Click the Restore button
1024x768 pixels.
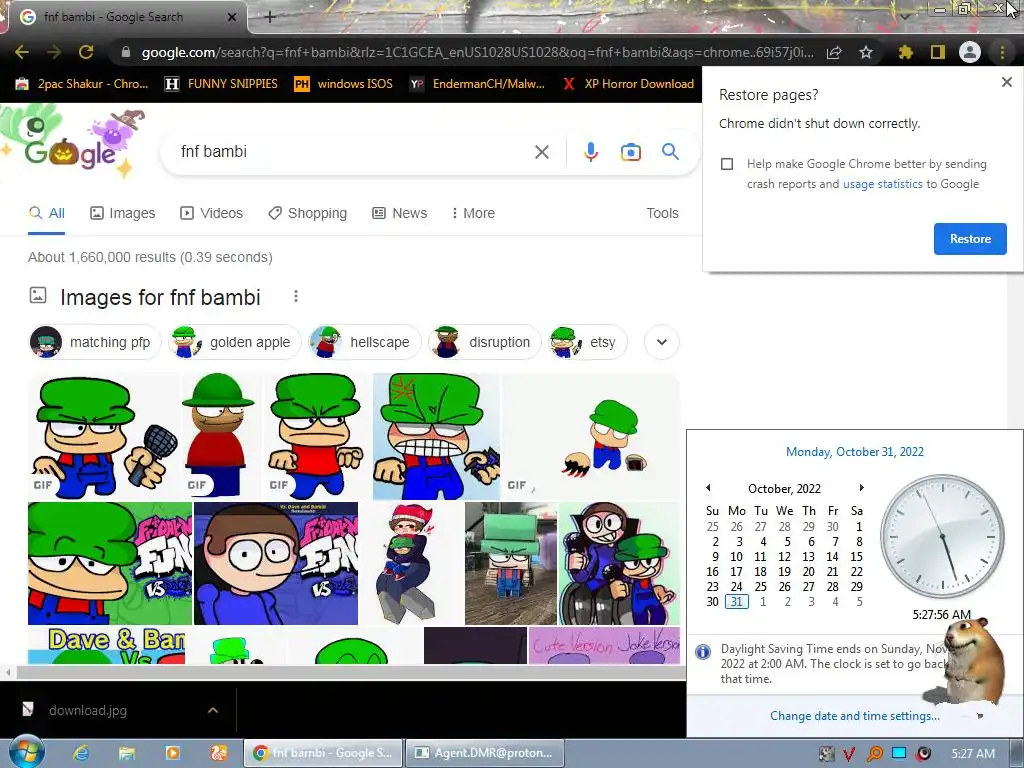(x=970, y=239)
